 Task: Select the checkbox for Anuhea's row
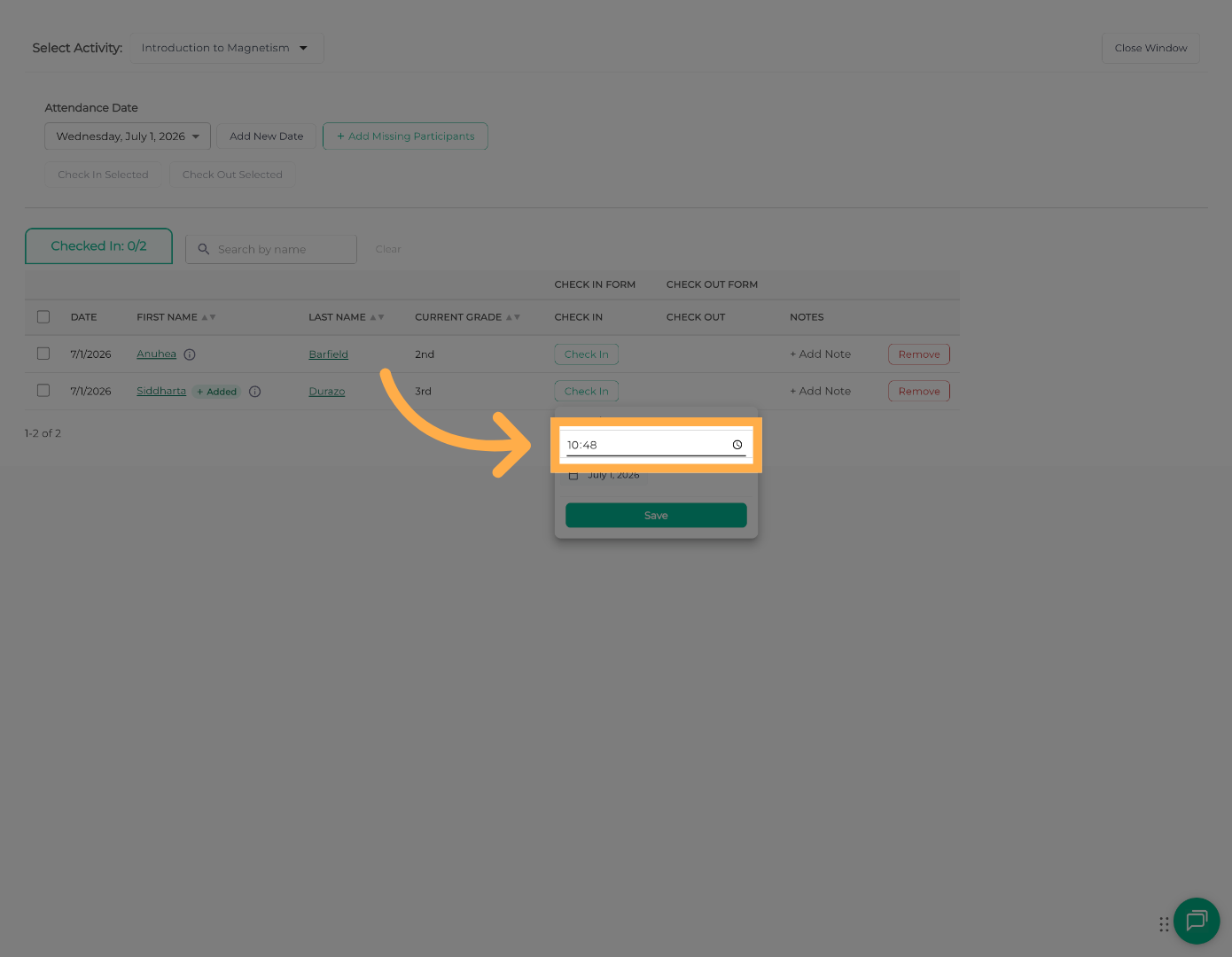[43, 354]
